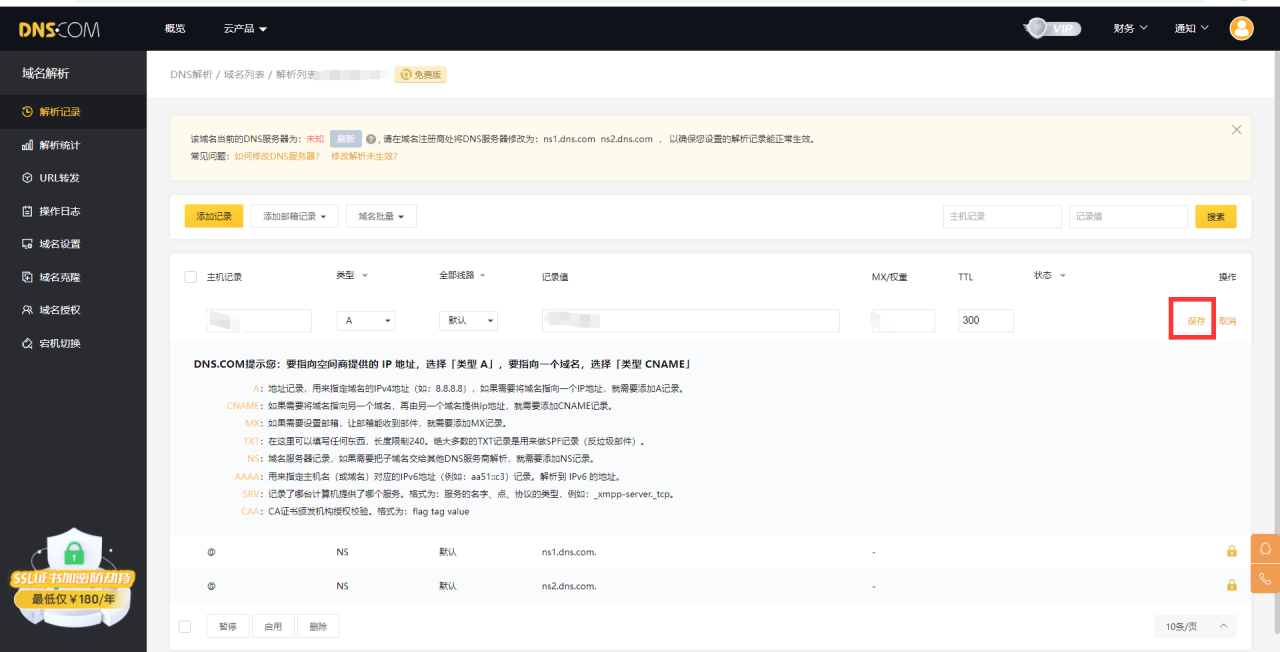Close the yellow DNS server notice banner
The height and width of the screenshot is (652, 1280).
pyautogui.click(x=1236, y=130)
